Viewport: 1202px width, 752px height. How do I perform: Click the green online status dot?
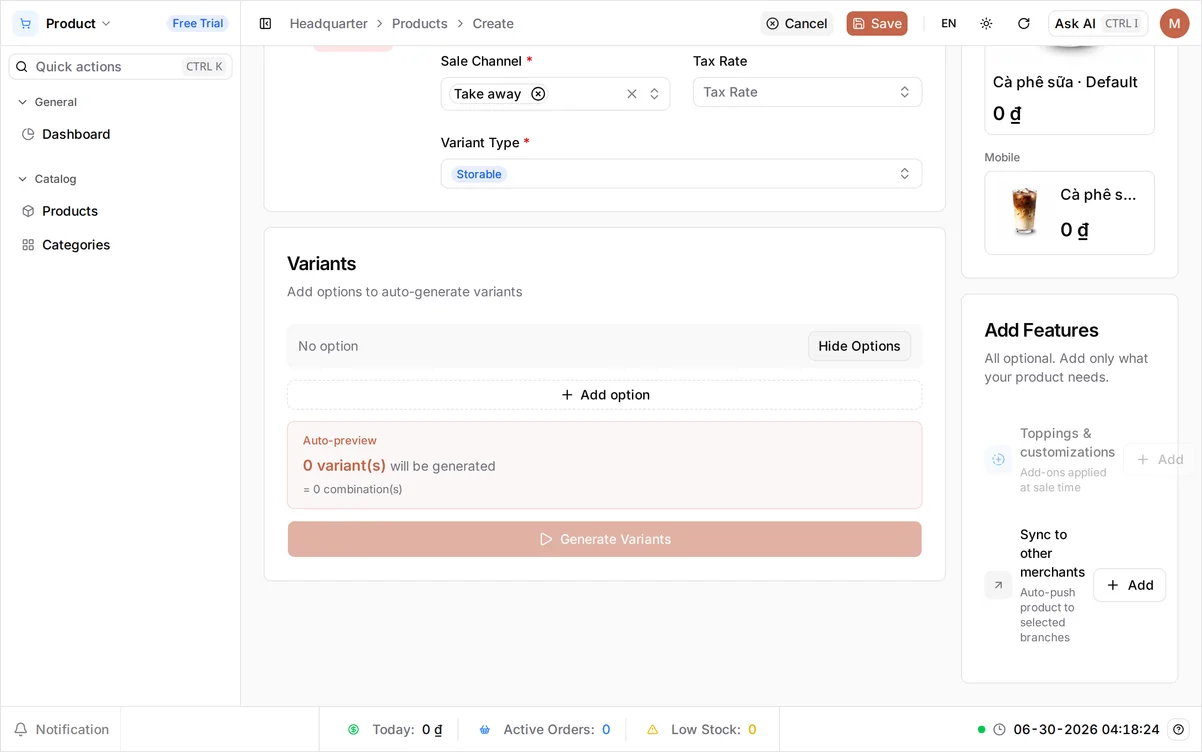pyautogui.click(x=982, y=730)
